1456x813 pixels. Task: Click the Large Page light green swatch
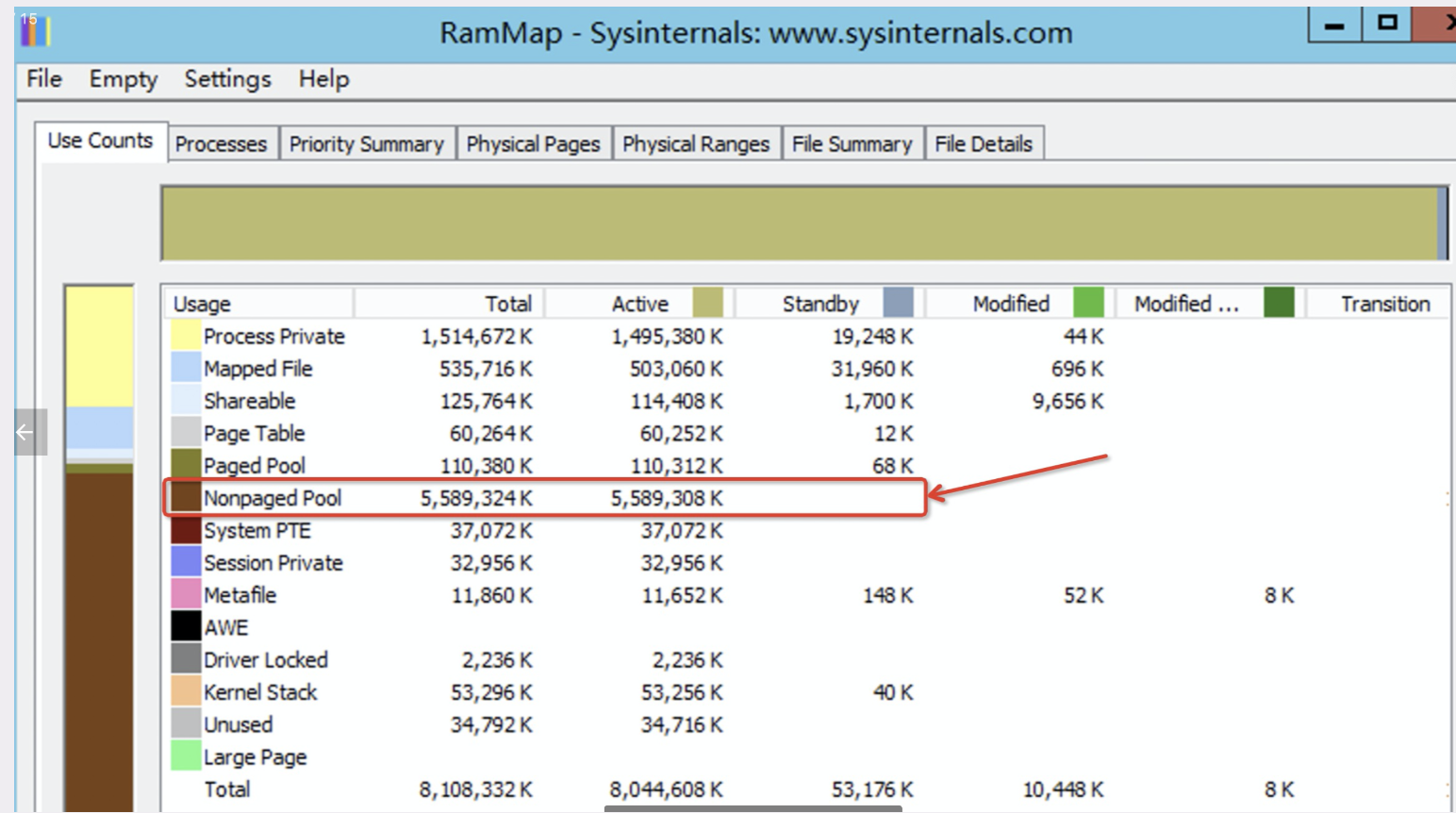[186, 756]
